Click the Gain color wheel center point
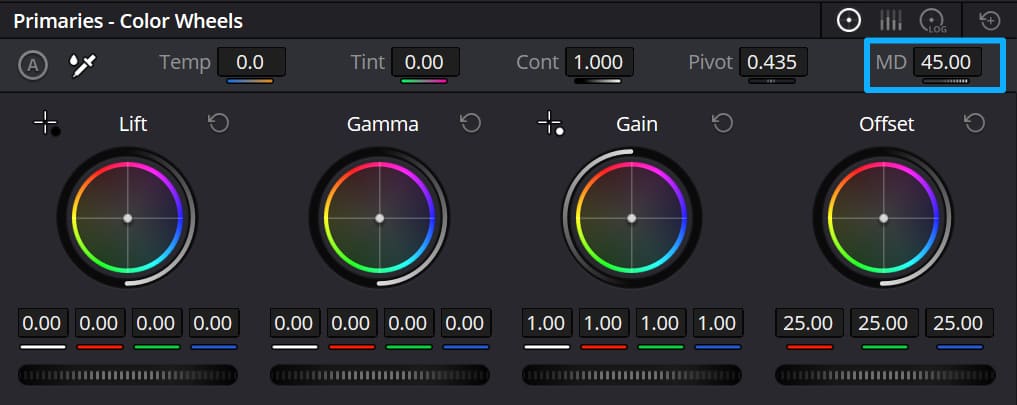This screenshot has height=405, width=1017. click(x=632, y=218)
